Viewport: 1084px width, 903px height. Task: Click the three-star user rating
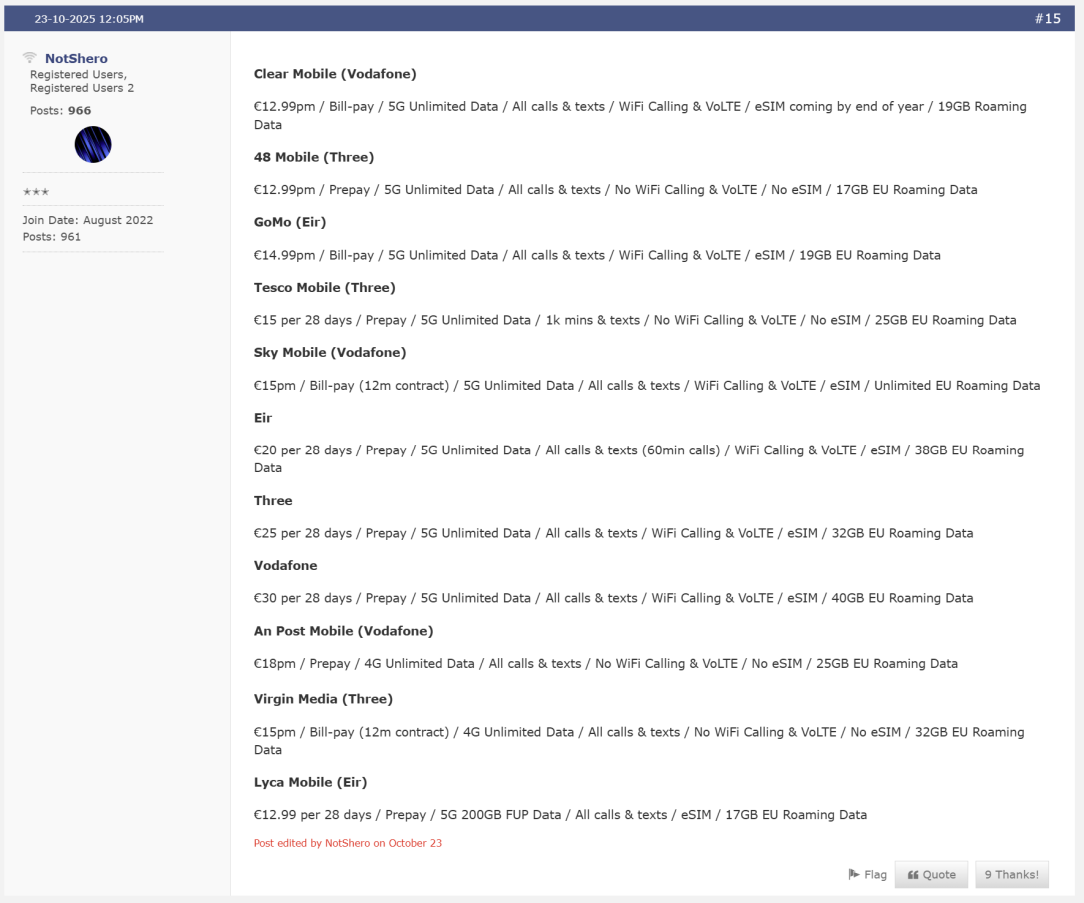point(36,192)
